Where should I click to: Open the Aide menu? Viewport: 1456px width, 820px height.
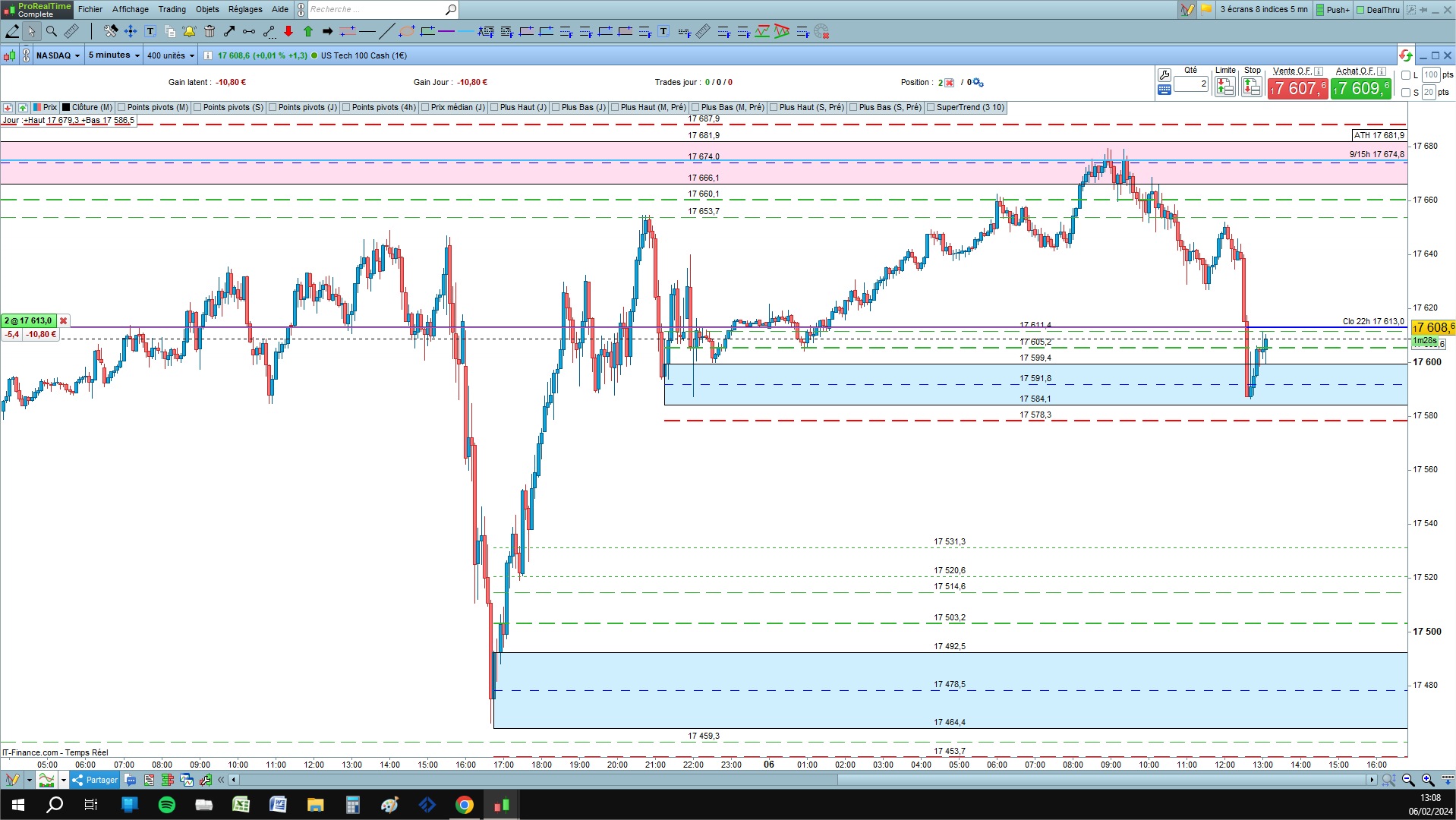(280, 10)
